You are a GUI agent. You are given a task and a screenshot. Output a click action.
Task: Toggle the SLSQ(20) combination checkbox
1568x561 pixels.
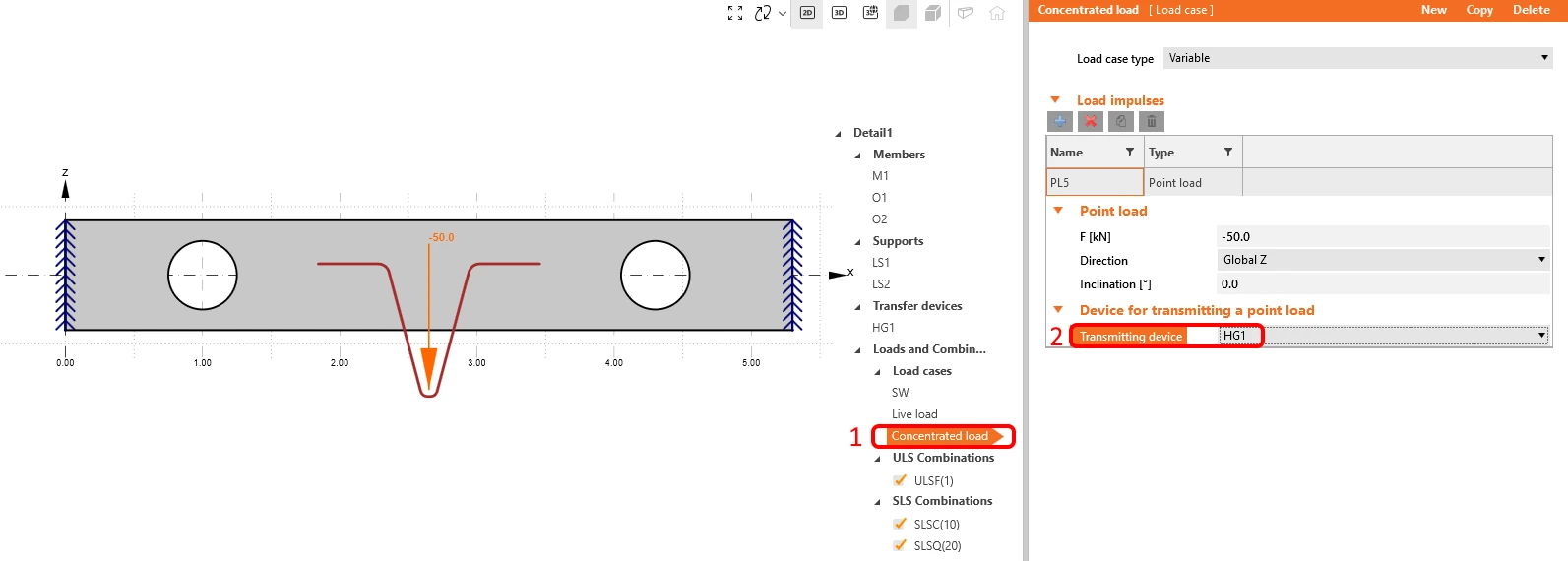click(x=900, y=545)
